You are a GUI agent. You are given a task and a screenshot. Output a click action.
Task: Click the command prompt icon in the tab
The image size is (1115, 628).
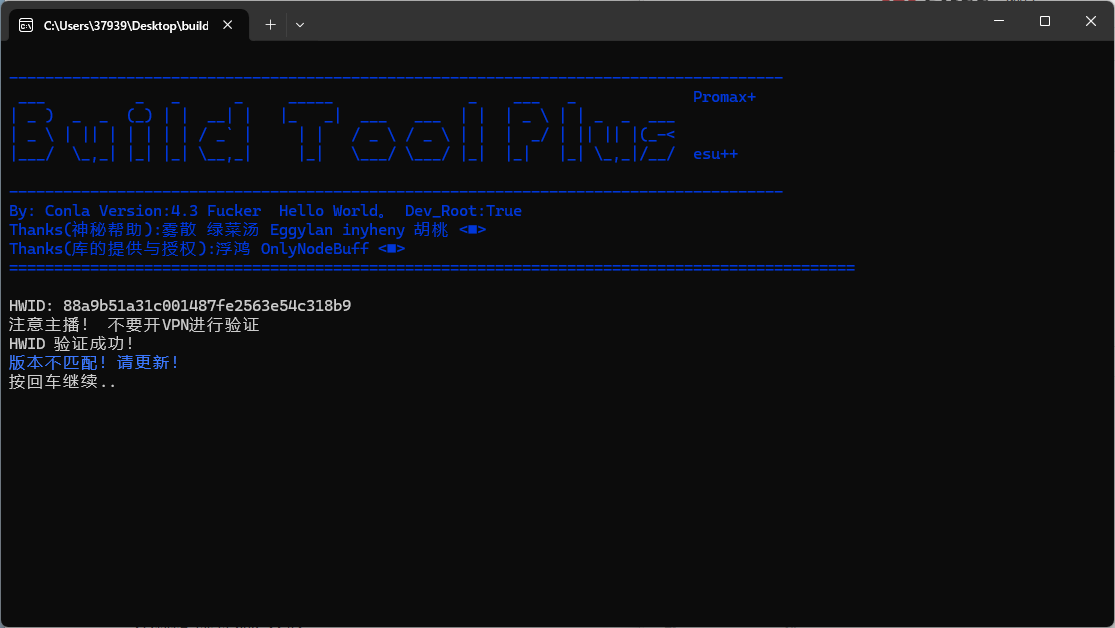pos(26,25)
